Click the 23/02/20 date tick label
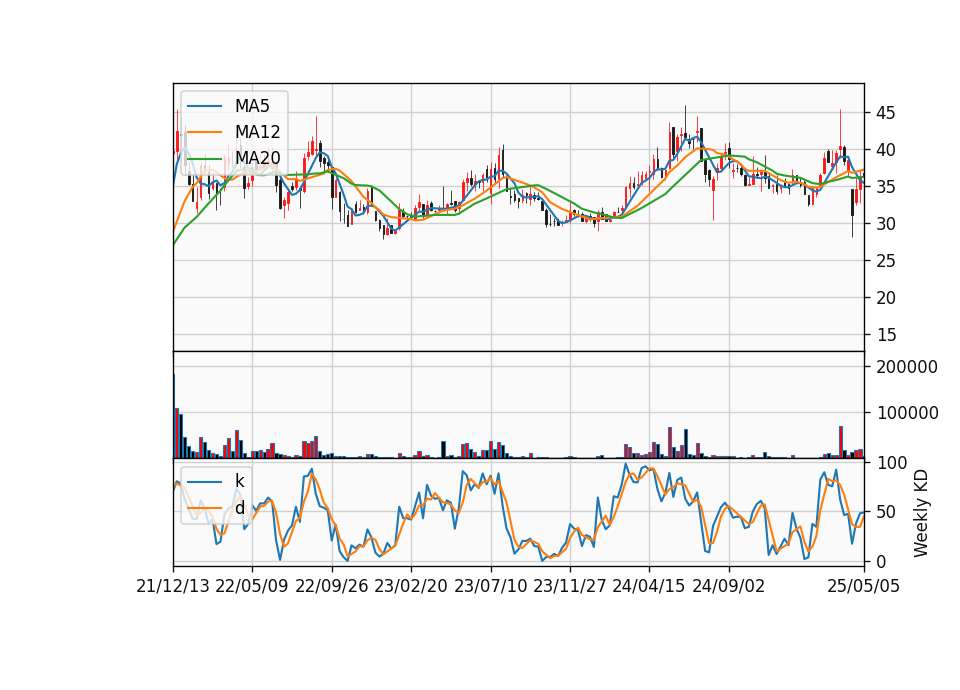This screenshot has height=690, width=960. click(x=411, y=586)
